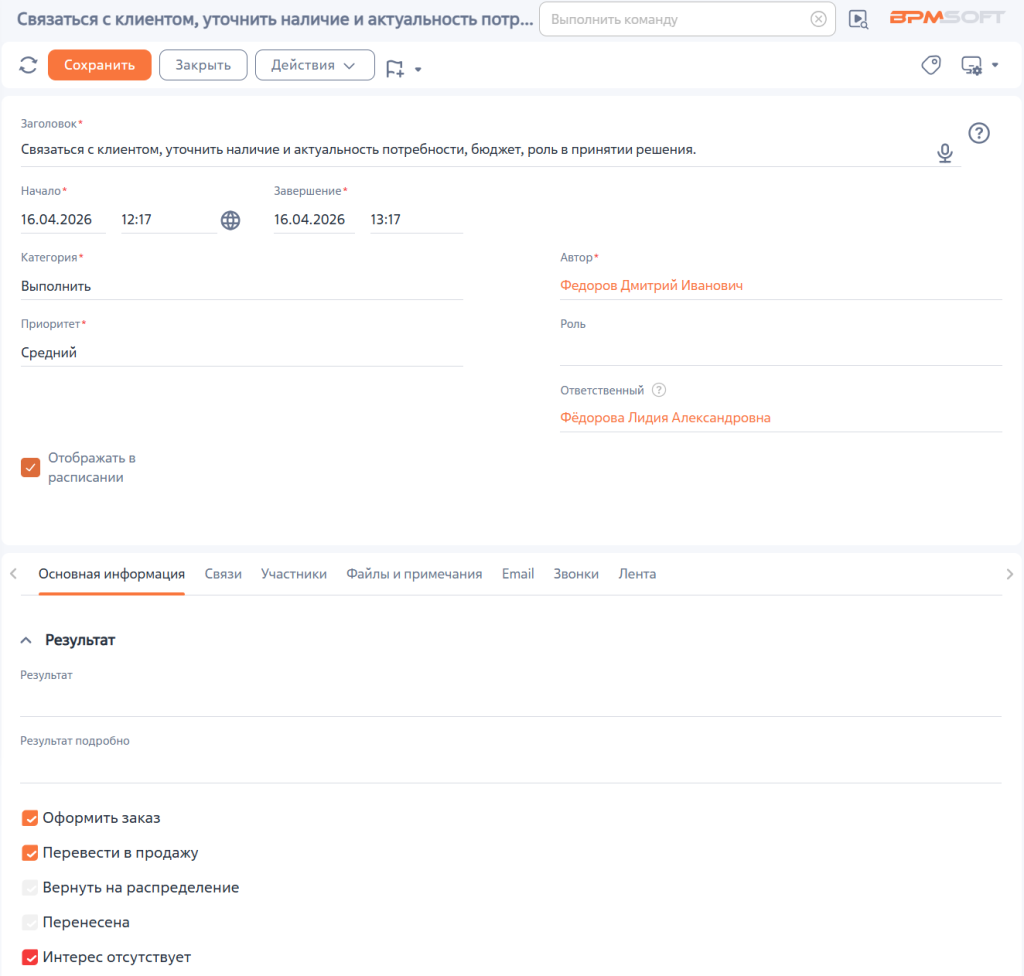This screenshot has height=976, width=1024.
Task: Open the process log play icon
Action: click(858, 19)
